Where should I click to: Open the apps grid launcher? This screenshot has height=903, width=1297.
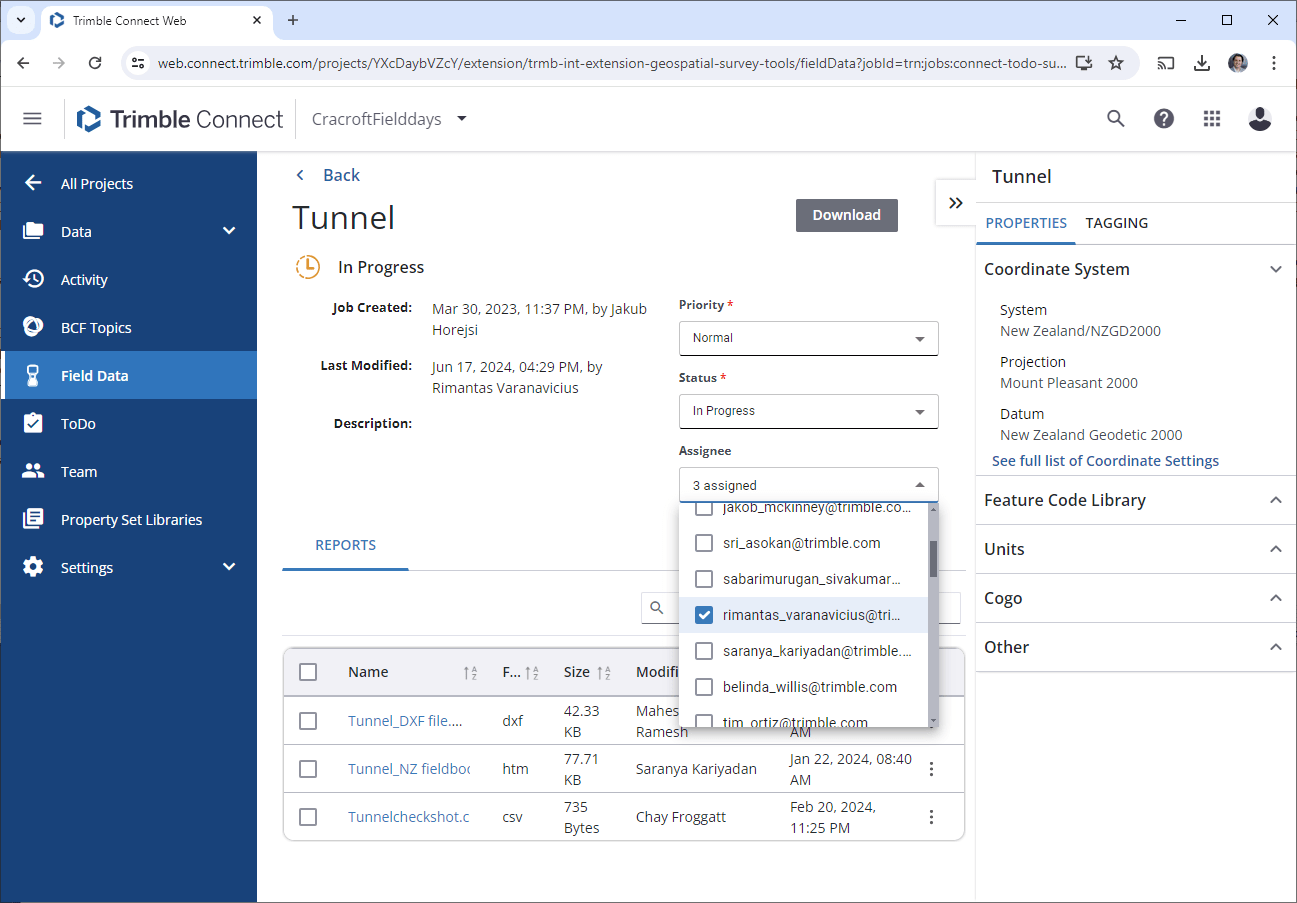point(1212,119)
